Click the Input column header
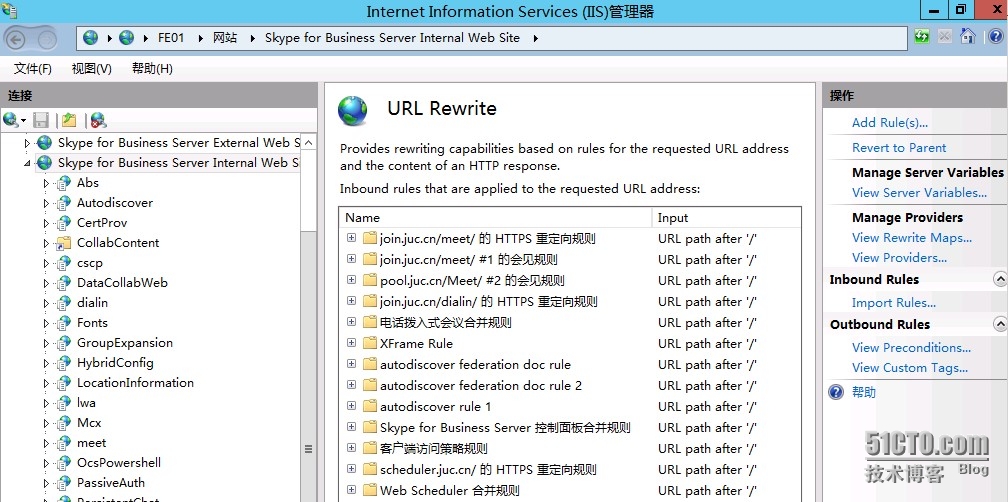 [x=726, y=217]
